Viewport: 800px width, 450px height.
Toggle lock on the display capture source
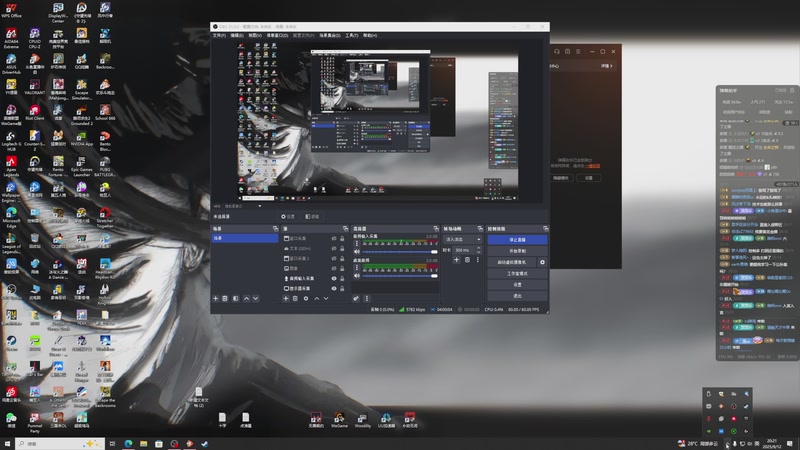point(342,288)
